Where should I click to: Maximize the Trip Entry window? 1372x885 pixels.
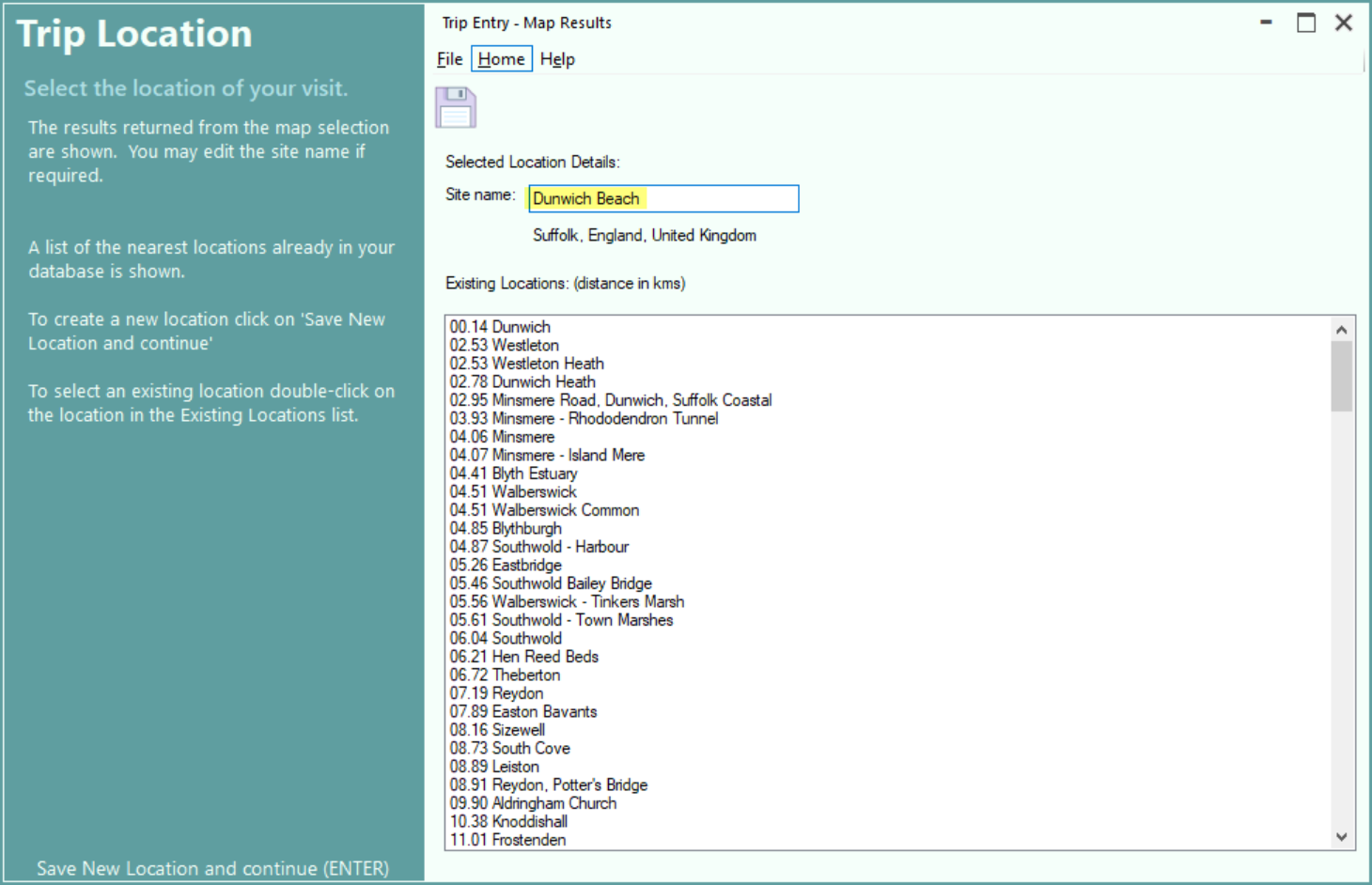(1306, 23)
